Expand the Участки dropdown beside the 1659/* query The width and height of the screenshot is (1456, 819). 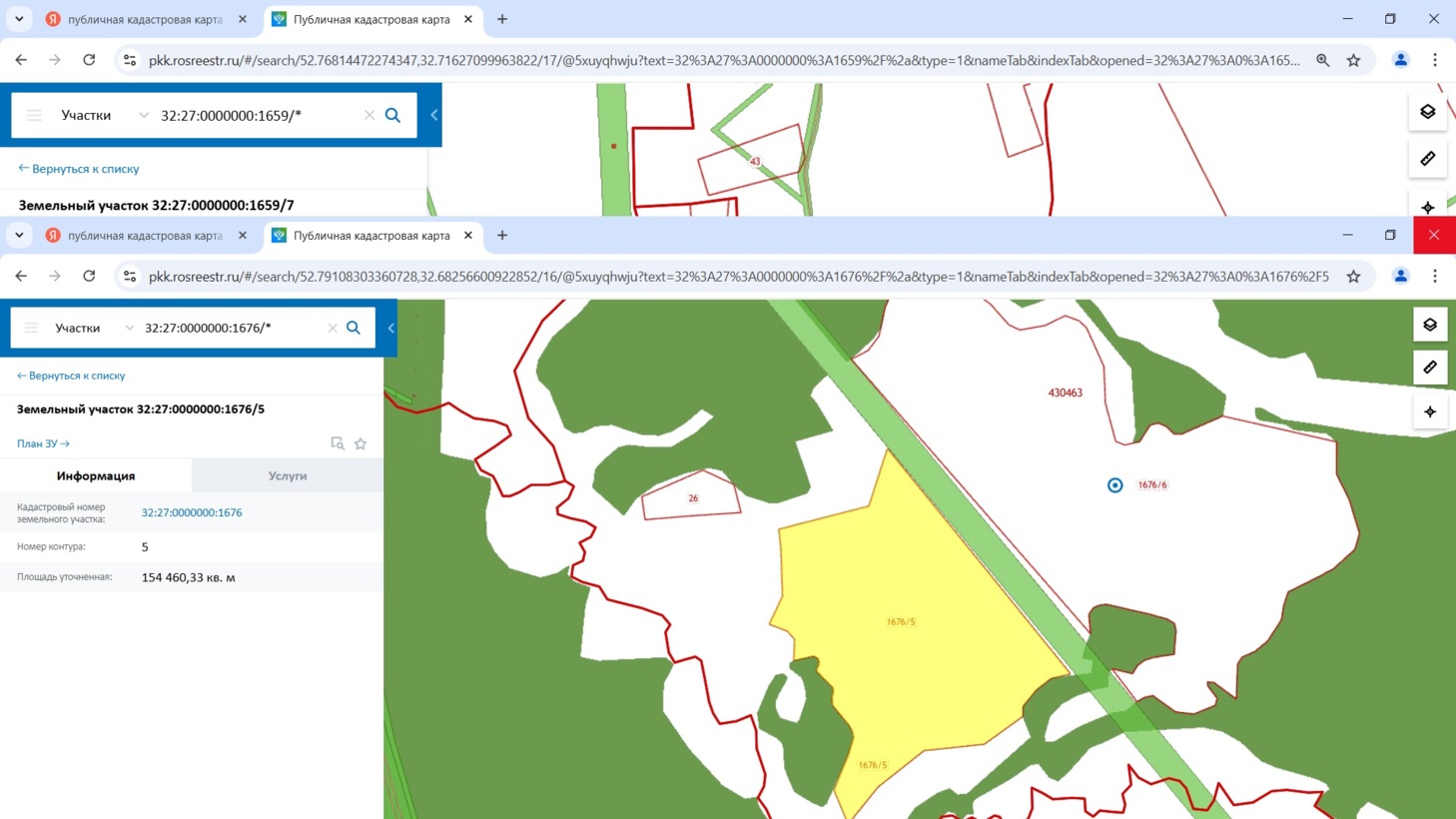click(143, 115)
